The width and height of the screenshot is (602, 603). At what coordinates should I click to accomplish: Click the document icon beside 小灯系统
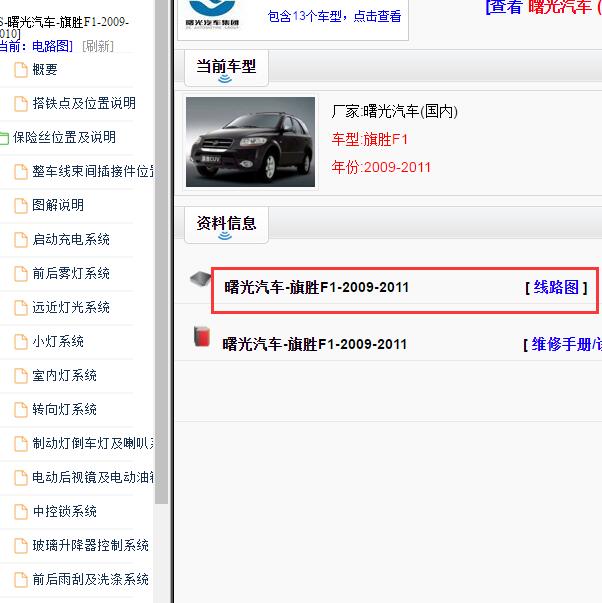point(21,342)
